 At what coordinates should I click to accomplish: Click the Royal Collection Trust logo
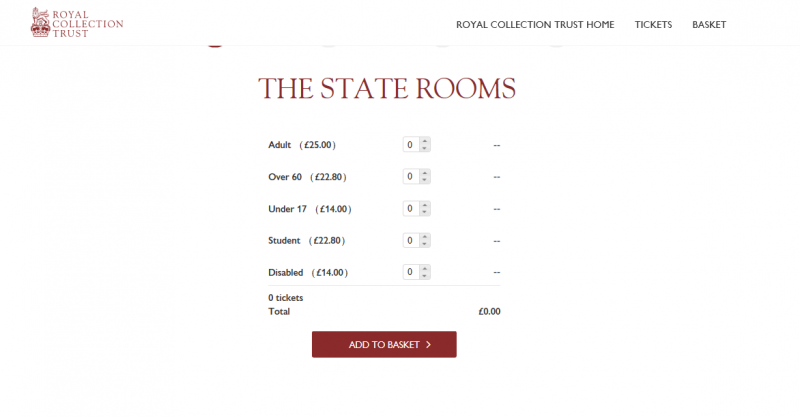point(76,22)
